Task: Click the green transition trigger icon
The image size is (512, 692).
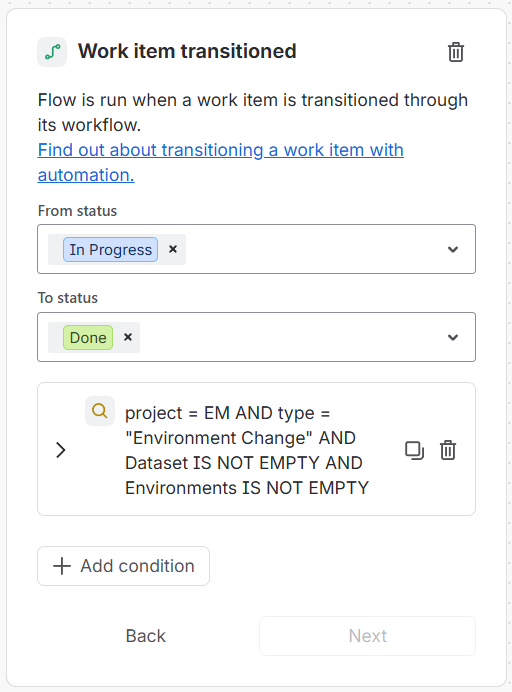Action: [52, 52]
